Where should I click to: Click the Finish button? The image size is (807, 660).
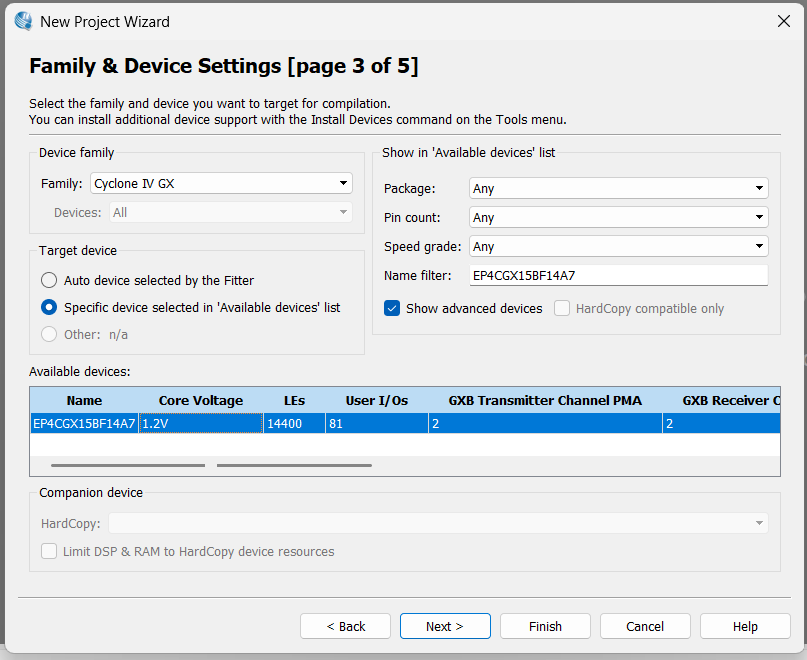[545, 626]
